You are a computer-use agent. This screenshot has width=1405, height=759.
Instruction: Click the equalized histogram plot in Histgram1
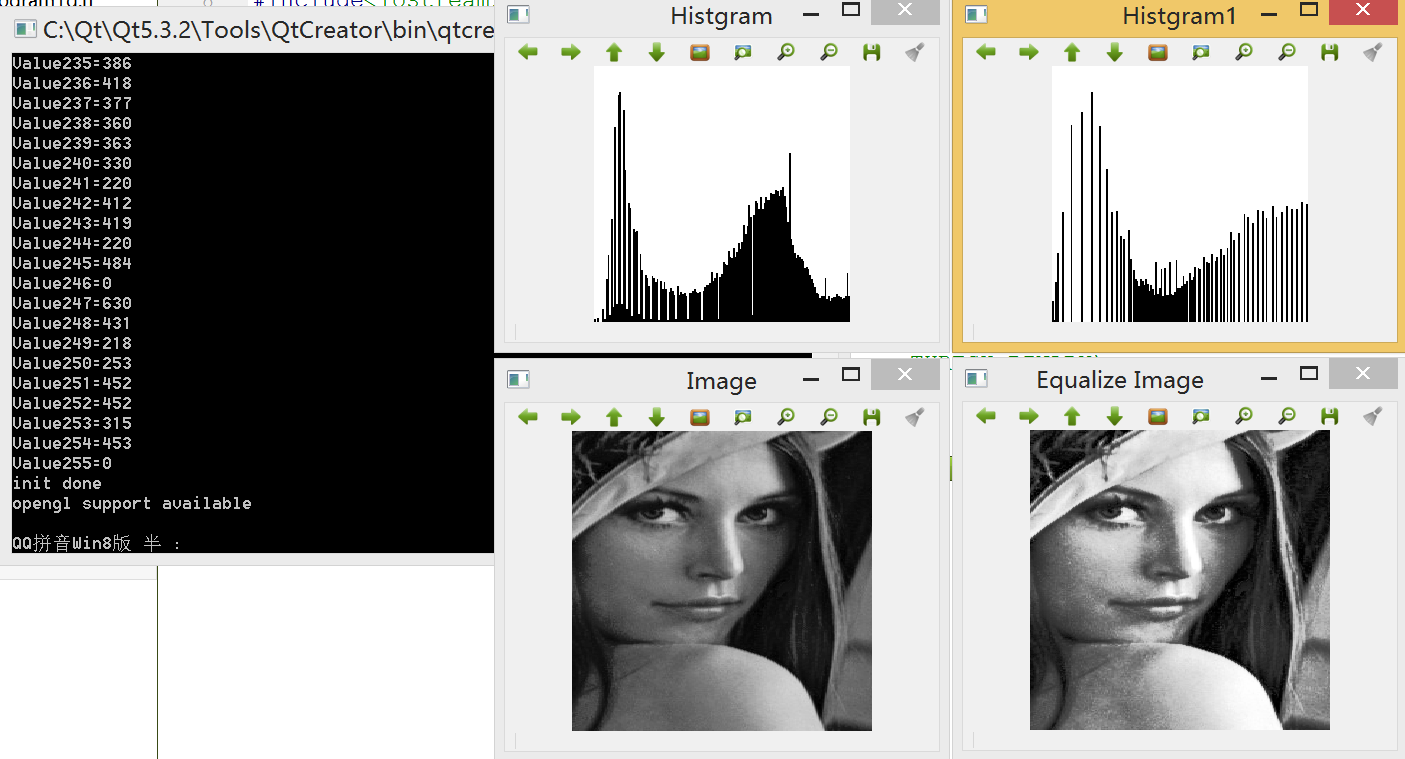pyautogui.click(x=1180, y=194)
